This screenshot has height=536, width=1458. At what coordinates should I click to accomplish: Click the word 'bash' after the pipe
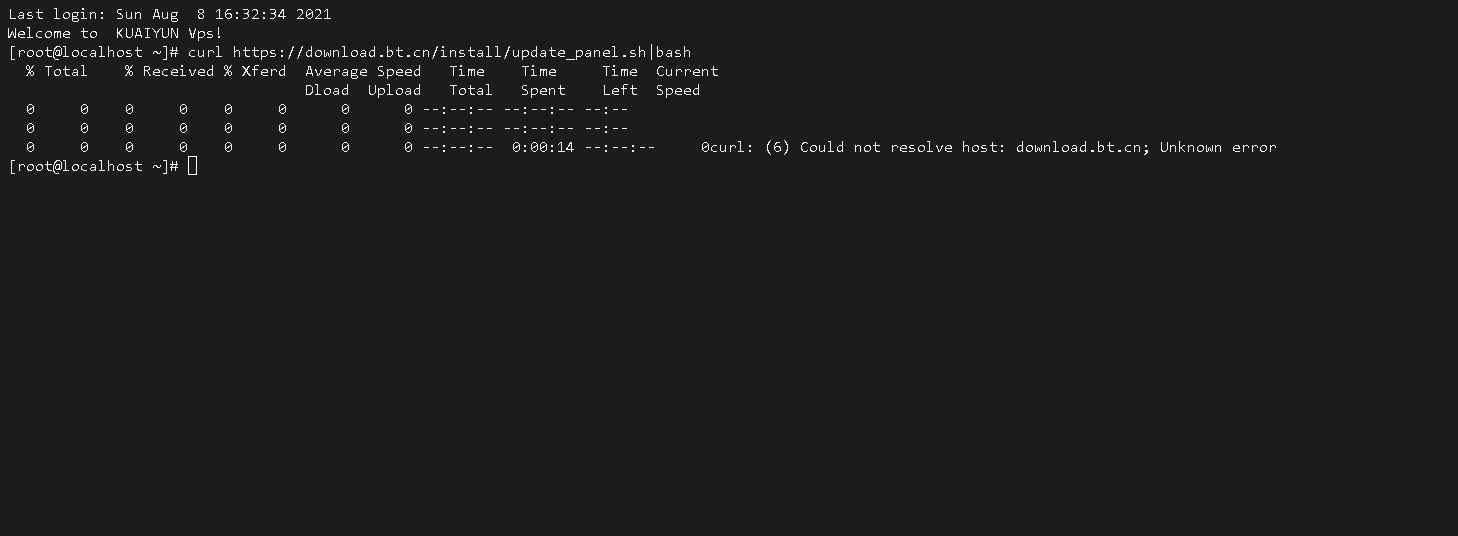673,52
